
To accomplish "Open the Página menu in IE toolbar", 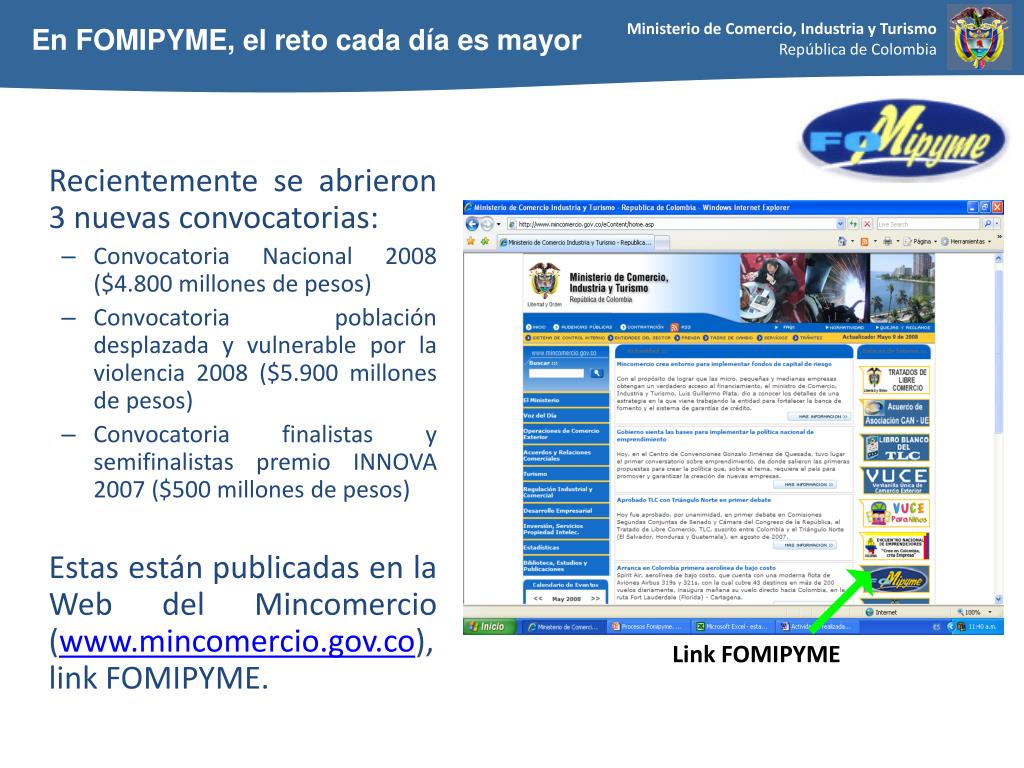I will click(x=921, y=242).
